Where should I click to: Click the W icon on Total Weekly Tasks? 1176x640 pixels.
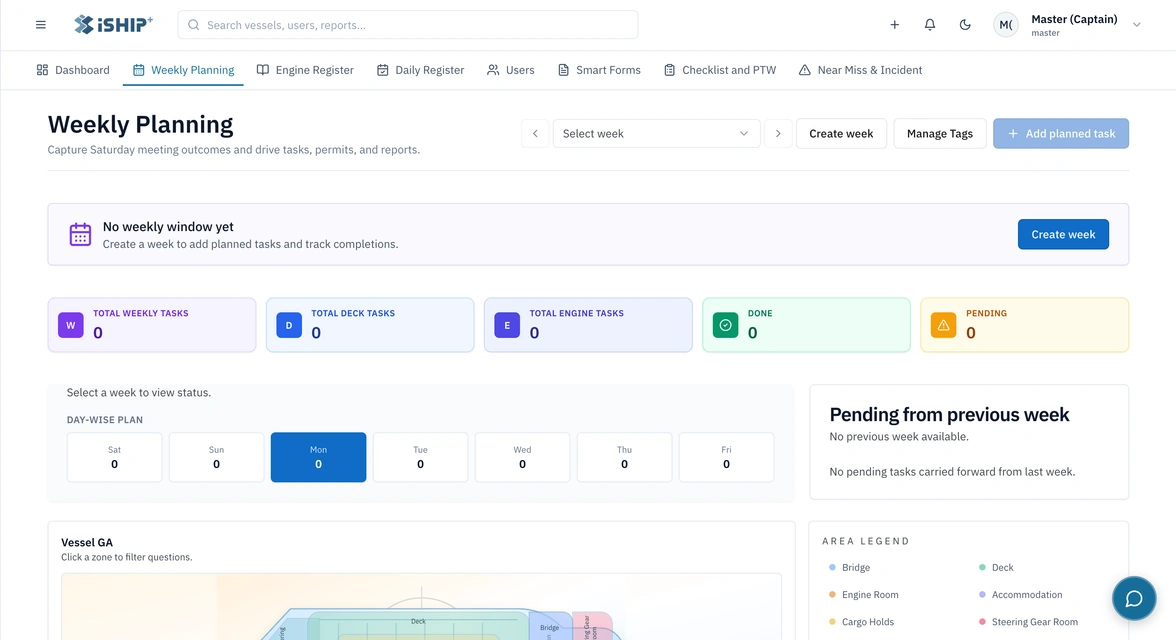pos(70,325)
